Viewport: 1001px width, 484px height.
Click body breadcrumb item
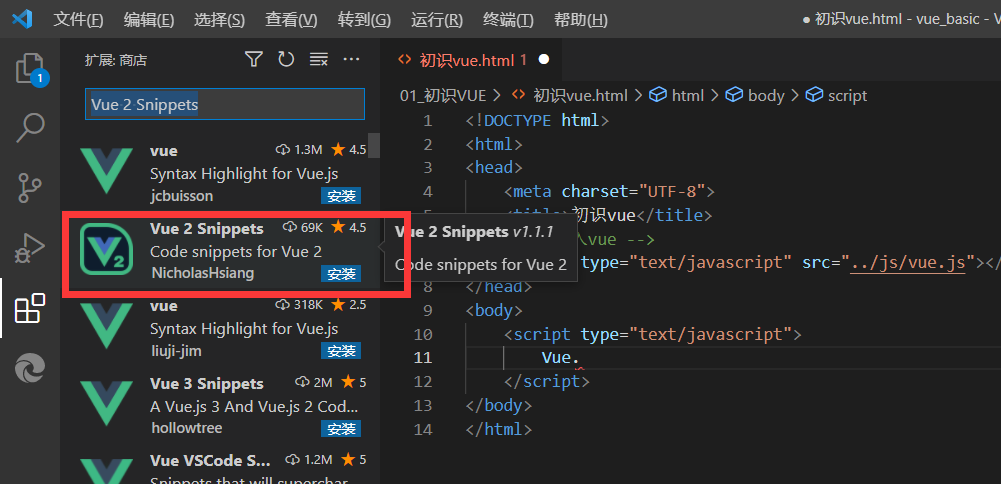pyautogui.click(x=765, y=96)
